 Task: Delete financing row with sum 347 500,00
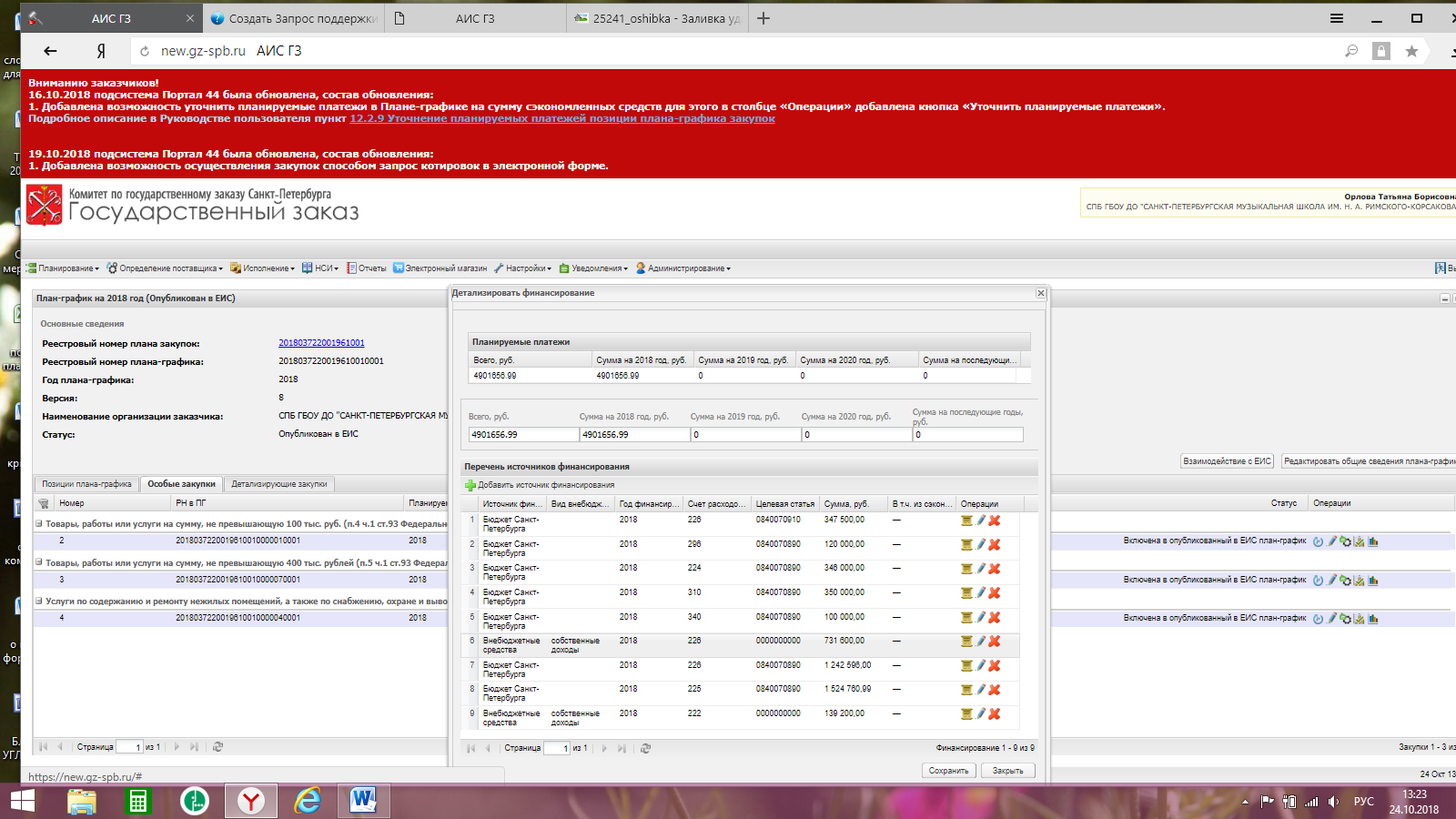click(995, 521)
